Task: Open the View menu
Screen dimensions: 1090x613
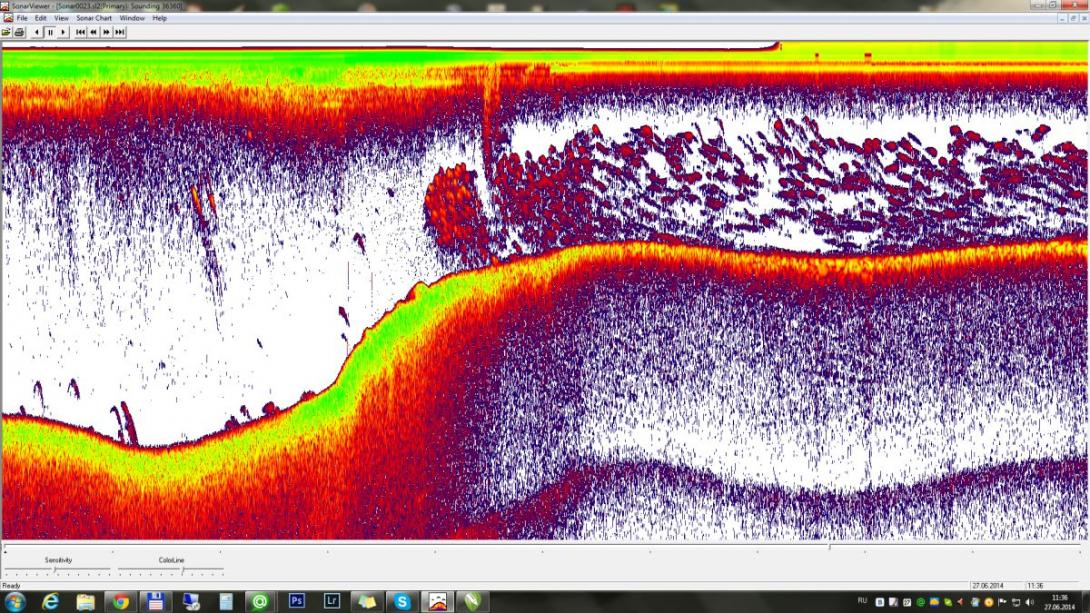Action: (x=61, y=18)
